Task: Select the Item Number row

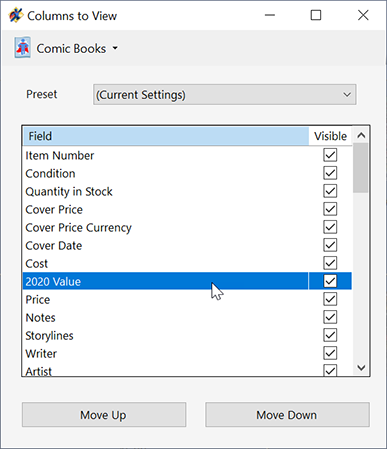Action: [x=187, y=155]
